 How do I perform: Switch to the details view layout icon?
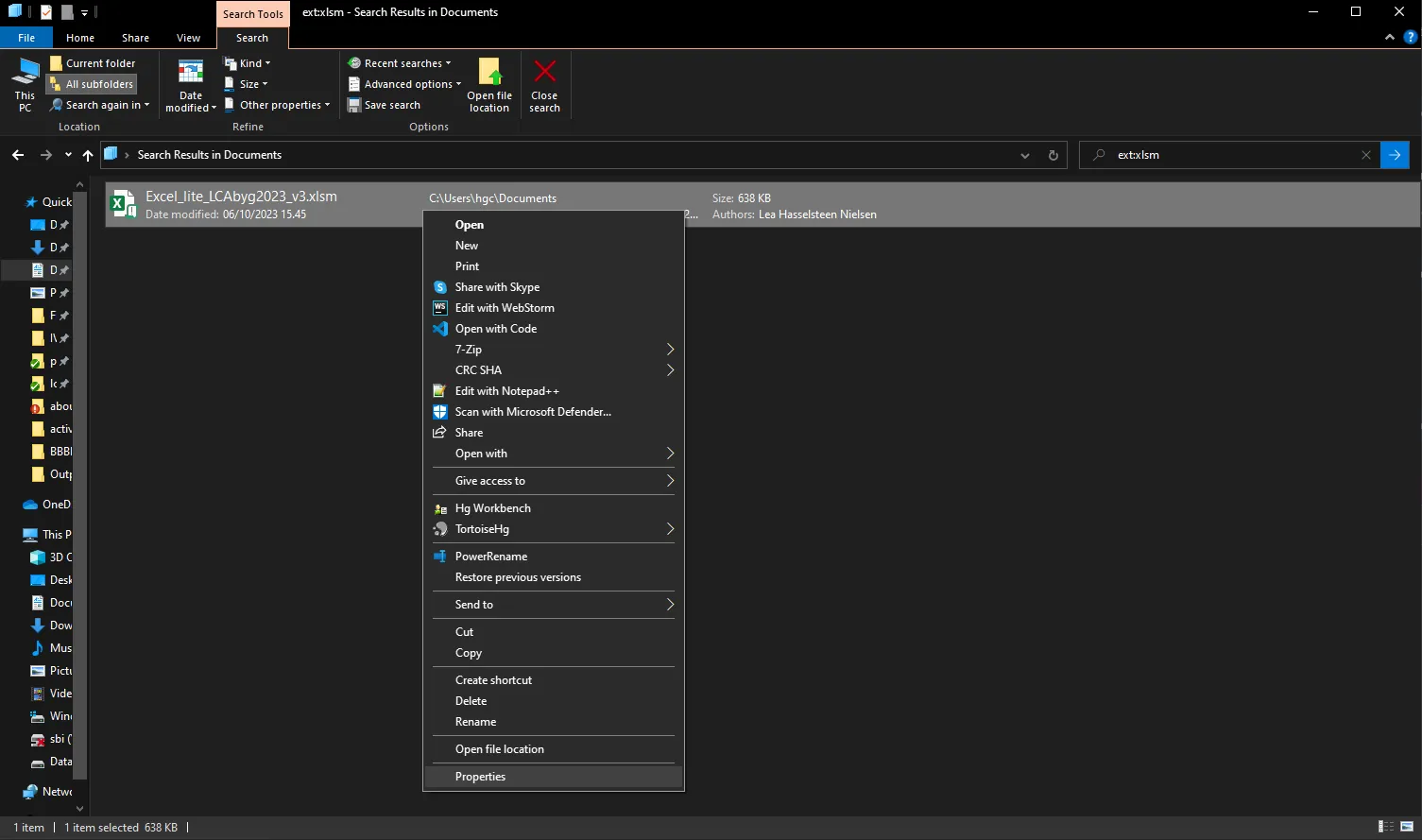pos(1386,827)
